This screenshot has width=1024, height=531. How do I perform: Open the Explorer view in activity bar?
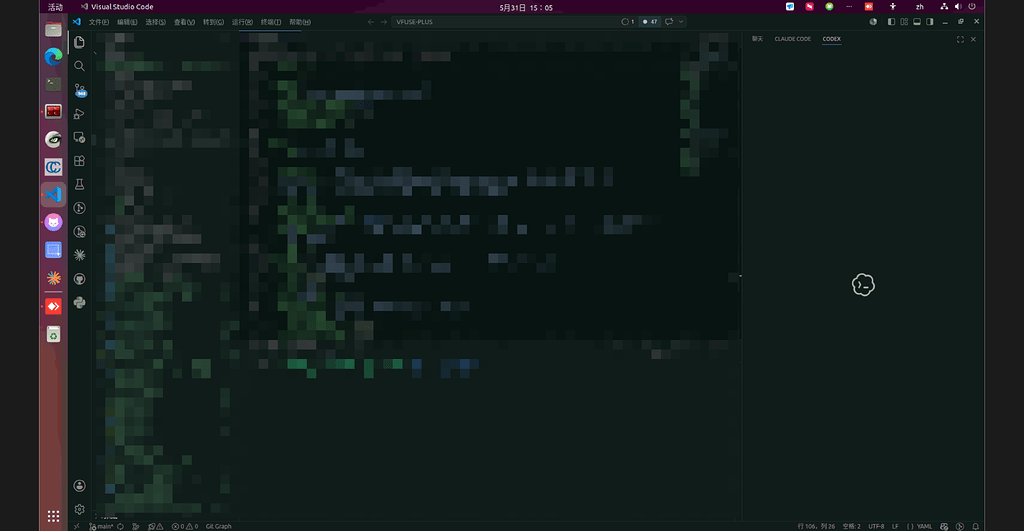[x=79, y=42]
